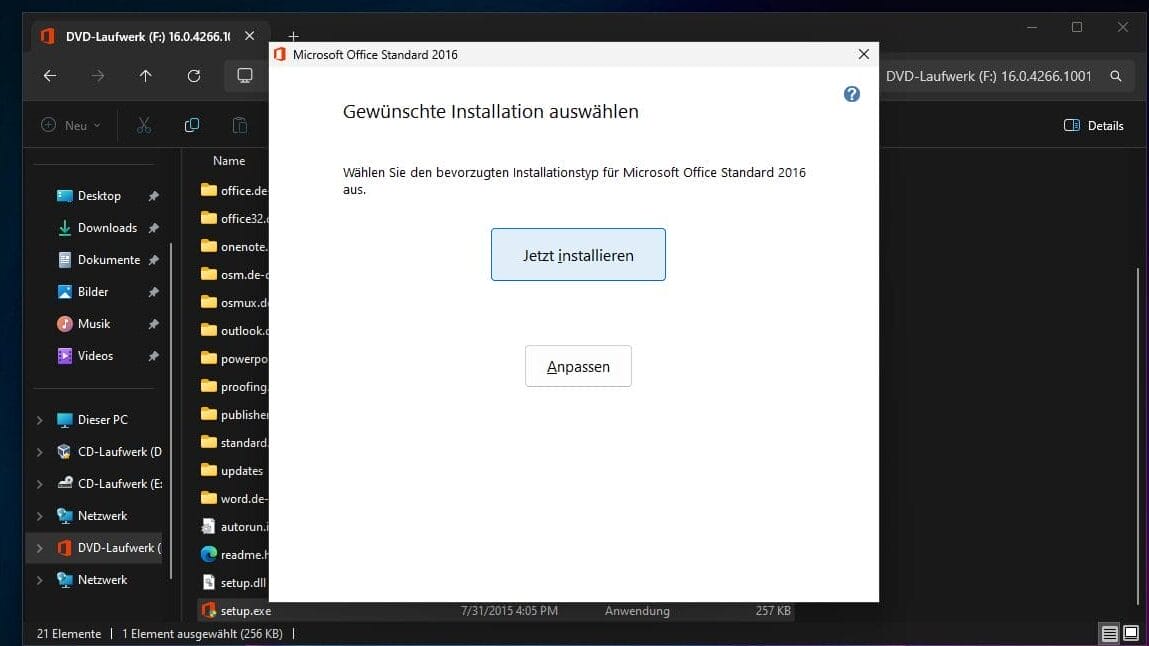Click the search magnifier icon

pos(1116,76)
